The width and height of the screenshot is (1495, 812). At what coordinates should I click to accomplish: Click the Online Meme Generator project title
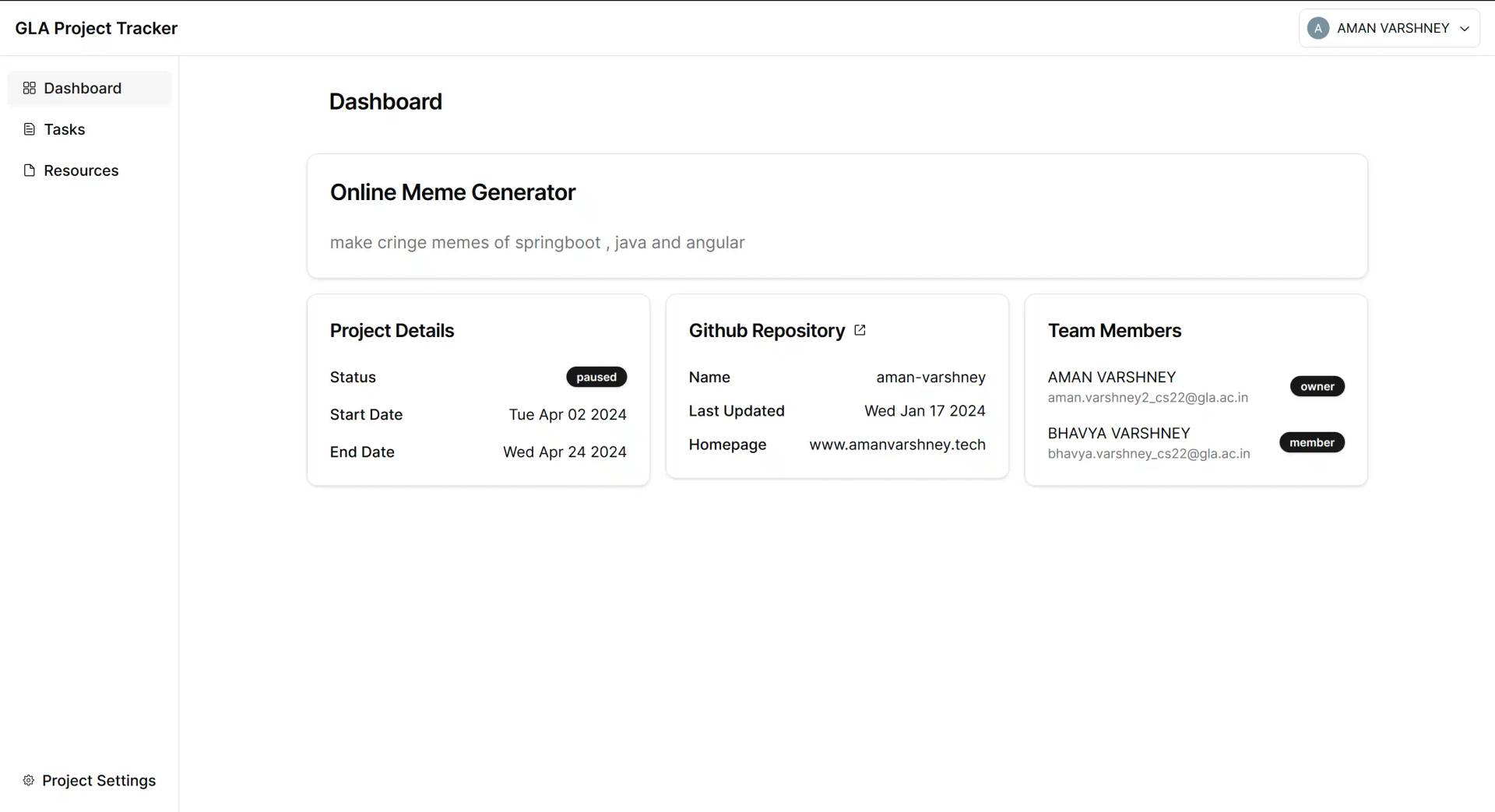[452, 192]
